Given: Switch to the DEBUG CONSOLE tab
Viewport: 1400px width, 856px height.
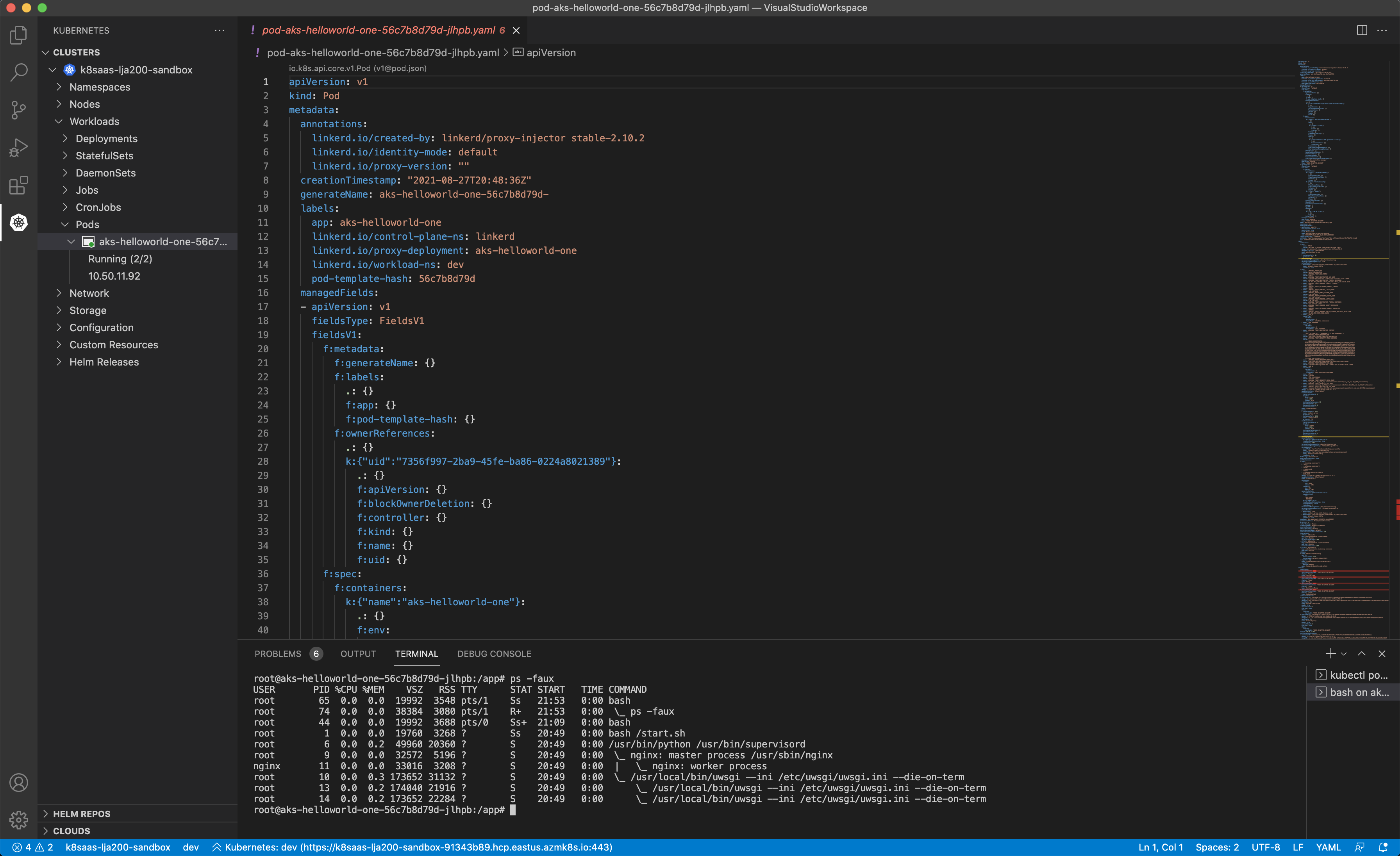Looking at the screenshot, I should [x=494, y=654].
